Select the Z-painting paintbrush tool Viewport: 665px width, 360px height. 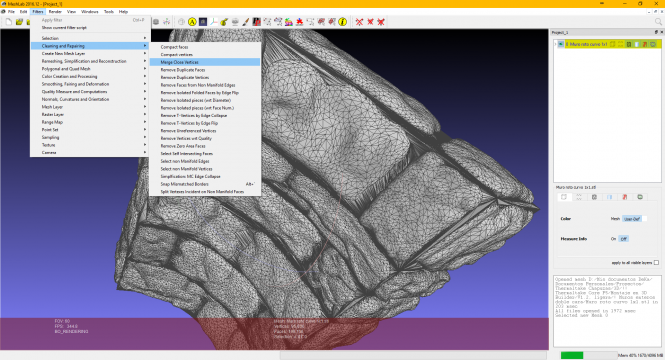coord(246,22)
